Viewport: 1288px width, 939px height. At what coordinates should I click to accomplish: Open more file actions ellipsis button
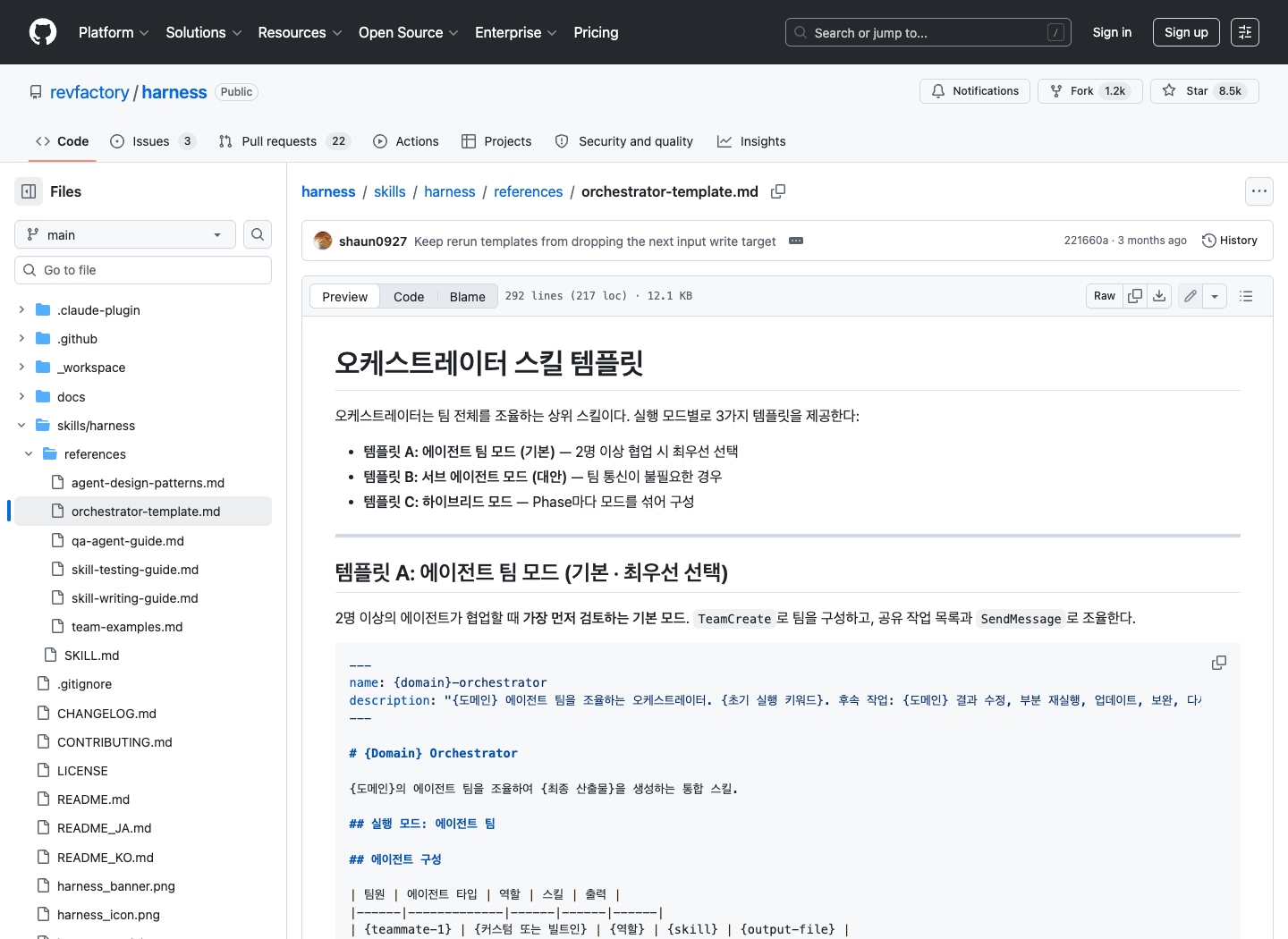1259,191
